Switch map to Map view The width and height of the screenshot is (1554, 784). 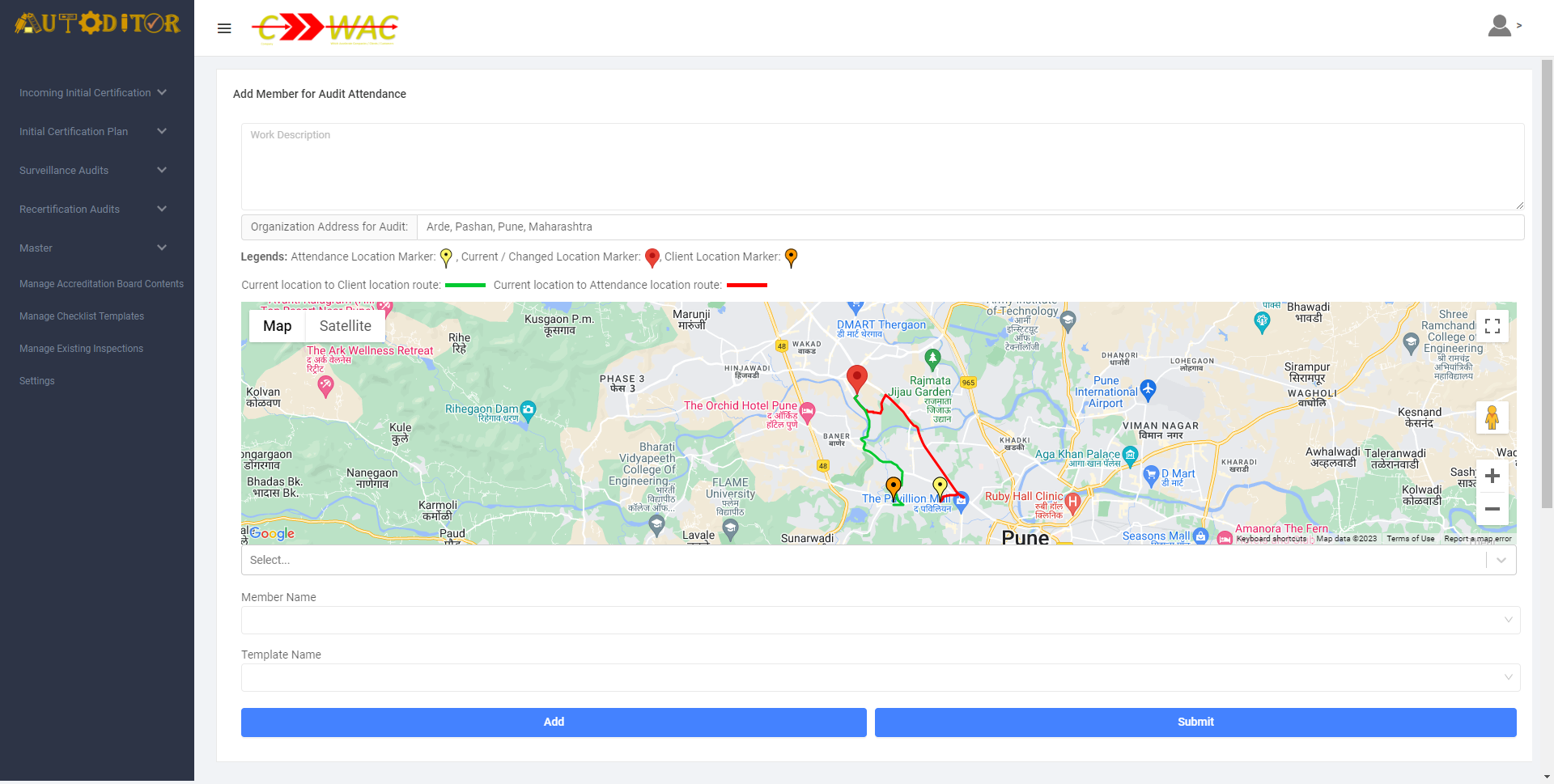click(277, 326)
